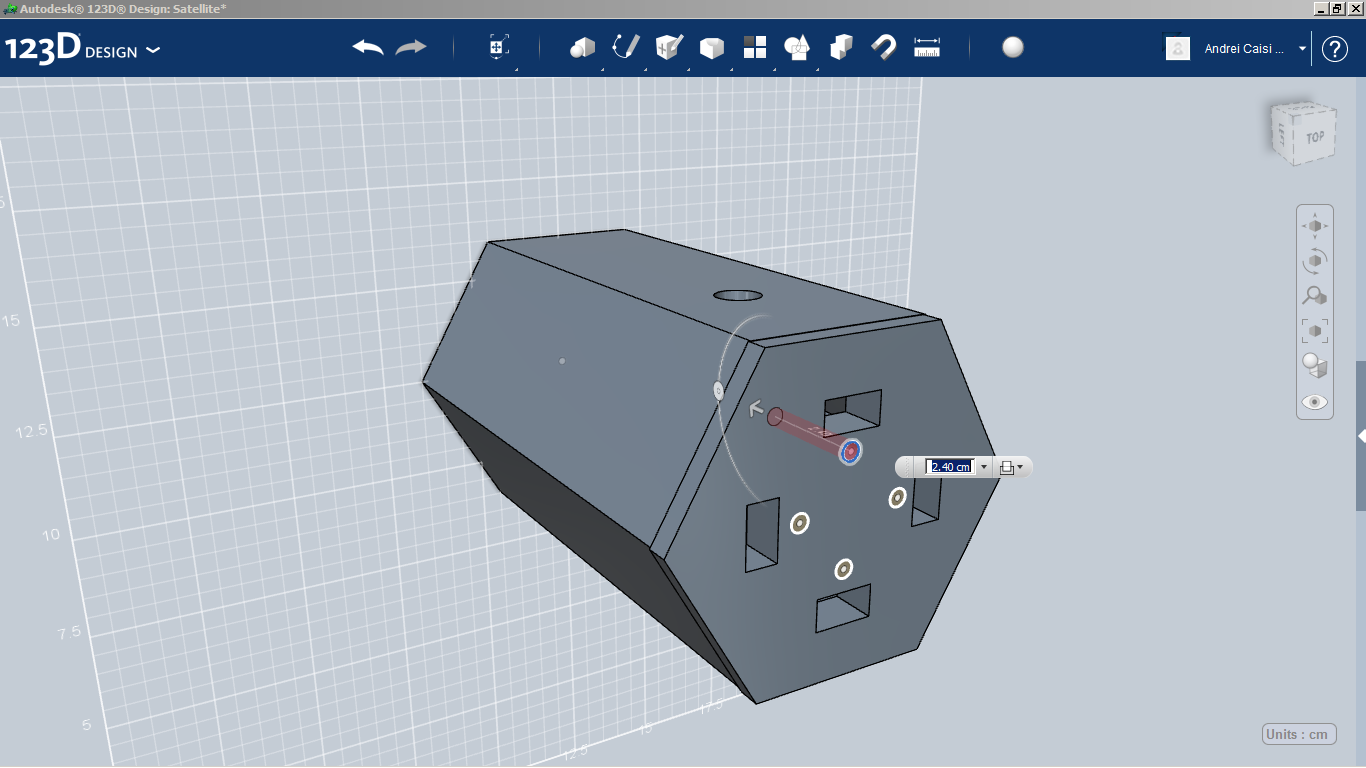Click the user avatar picture

[x=1178, y=48]
